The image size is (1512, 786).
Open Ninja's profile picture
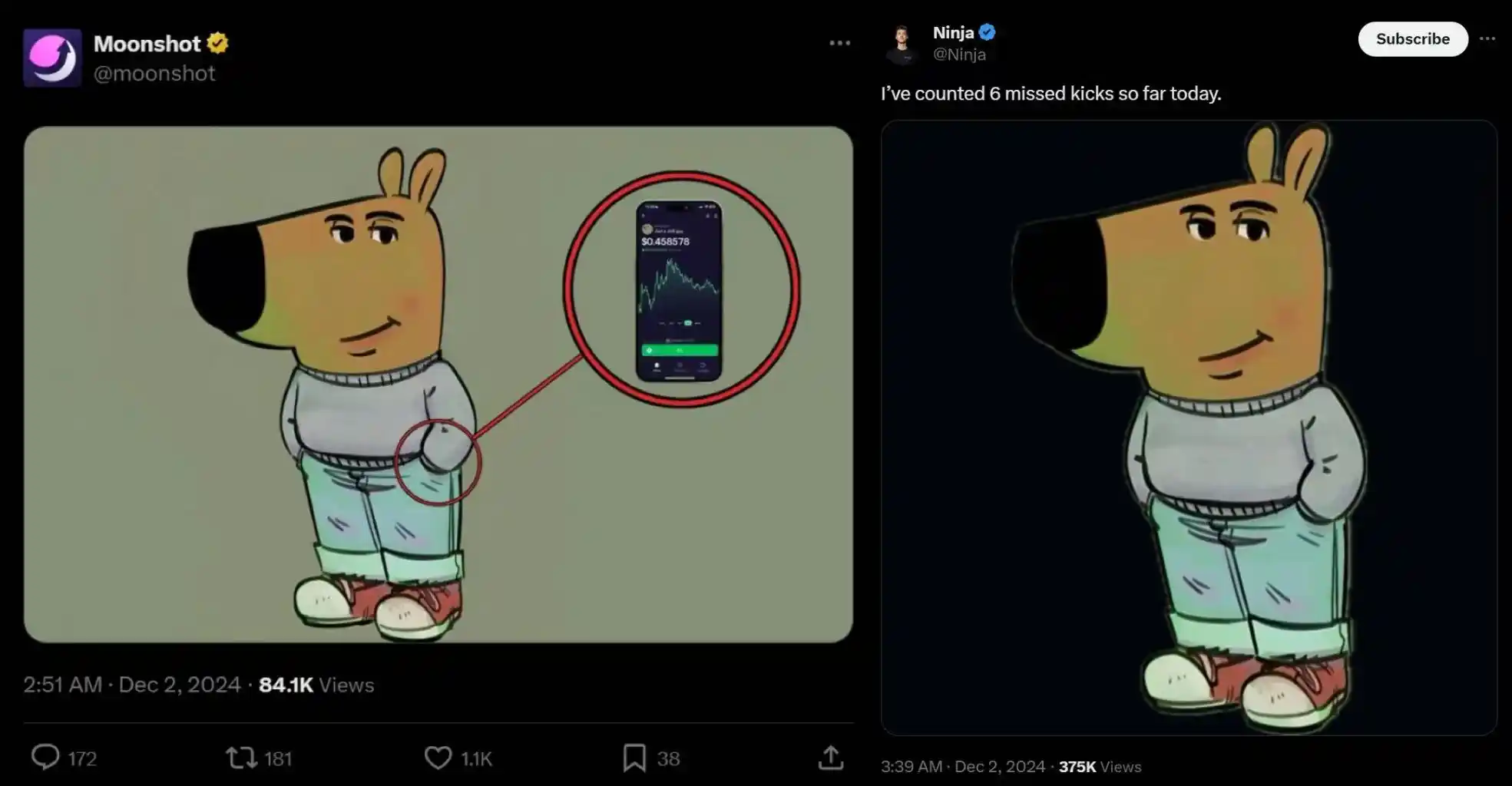coord(902,43)
